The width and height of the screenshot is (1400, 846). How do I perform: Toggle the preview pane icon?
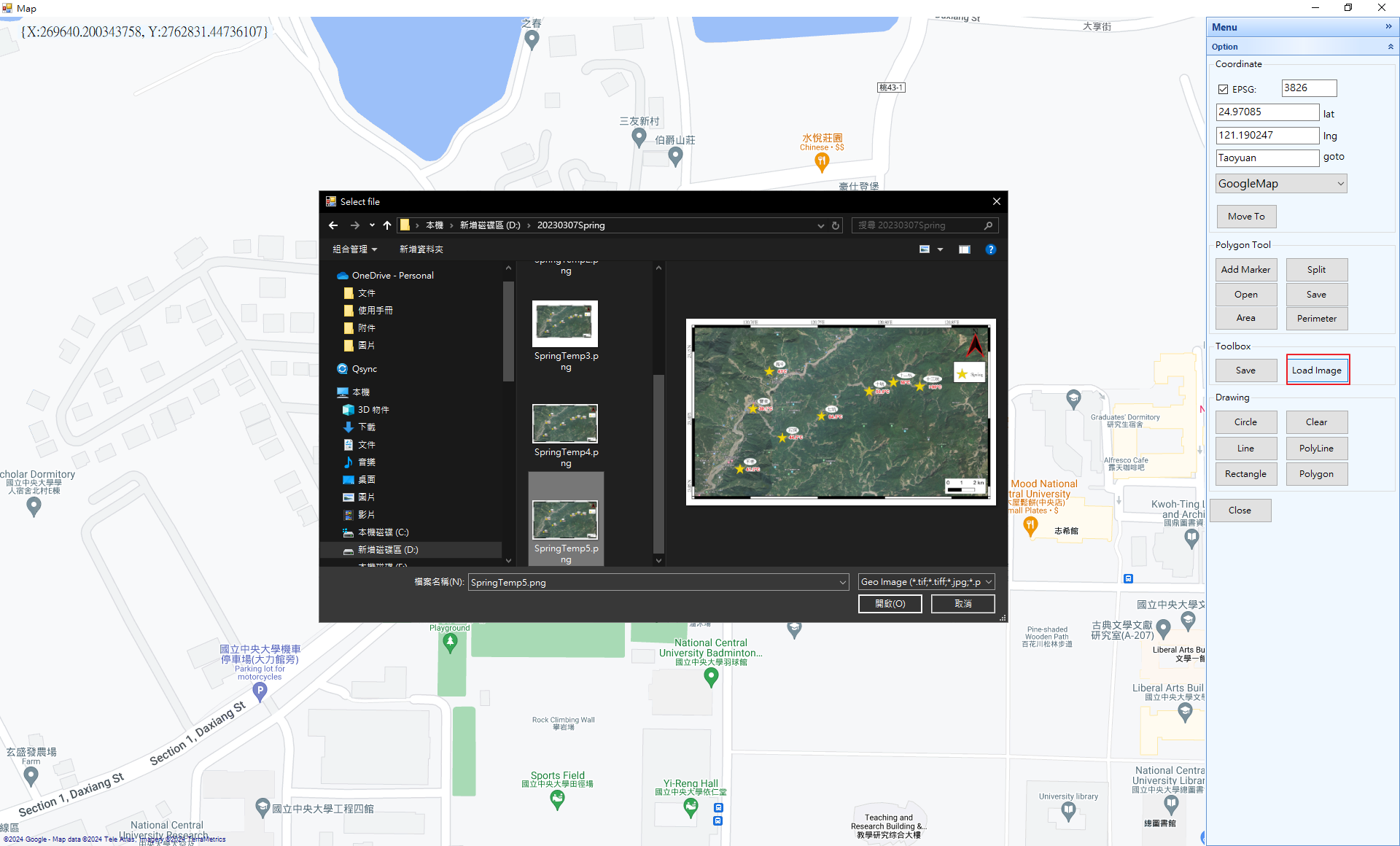click(964, 249)
